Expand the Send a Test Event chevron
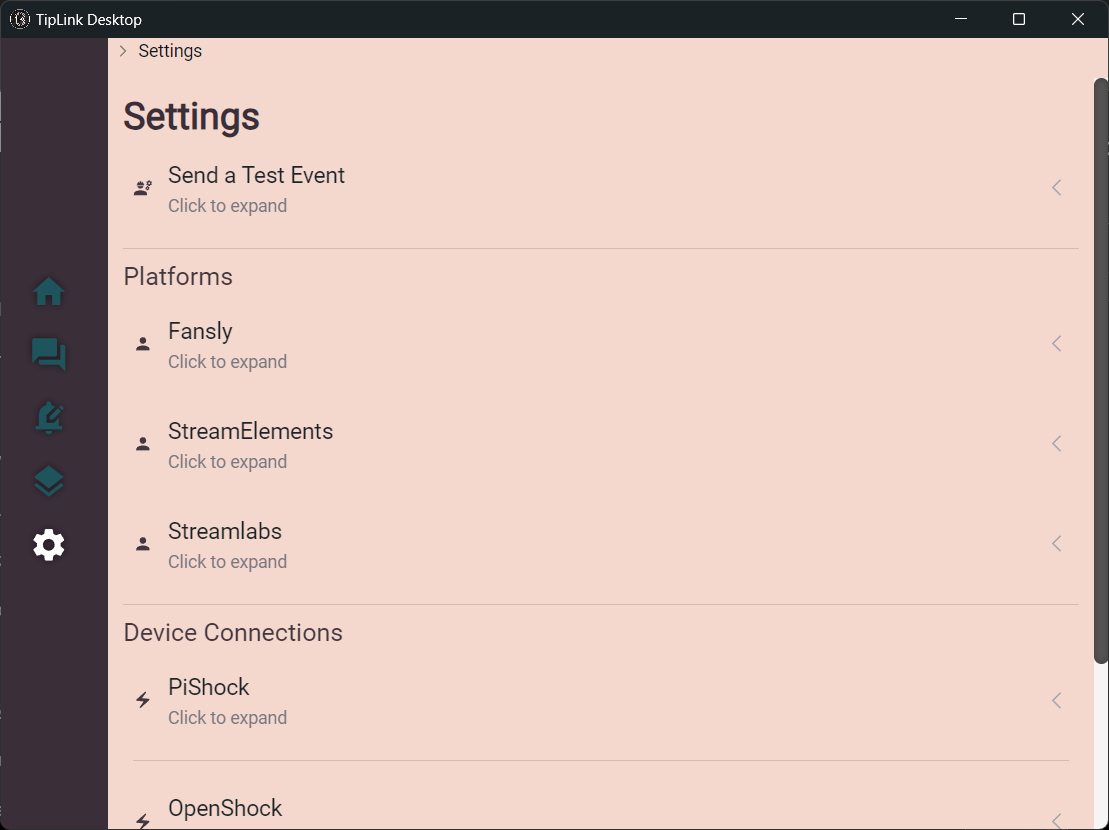Image resolution: width=1109 pixels, height=830 pixels. 1056,188
